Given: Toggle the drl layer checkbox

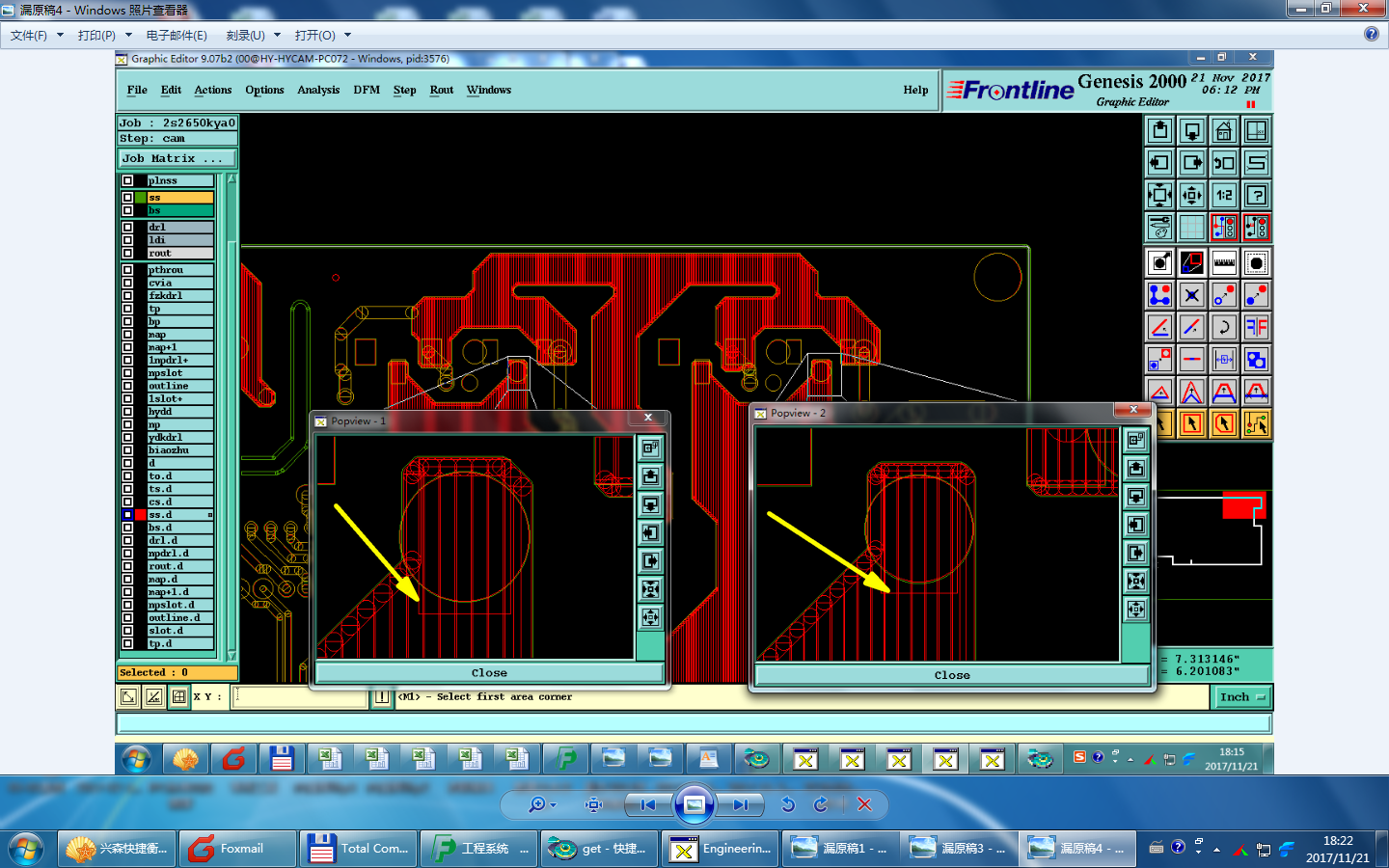Looking at the screenshot, I should click(127, 228).
